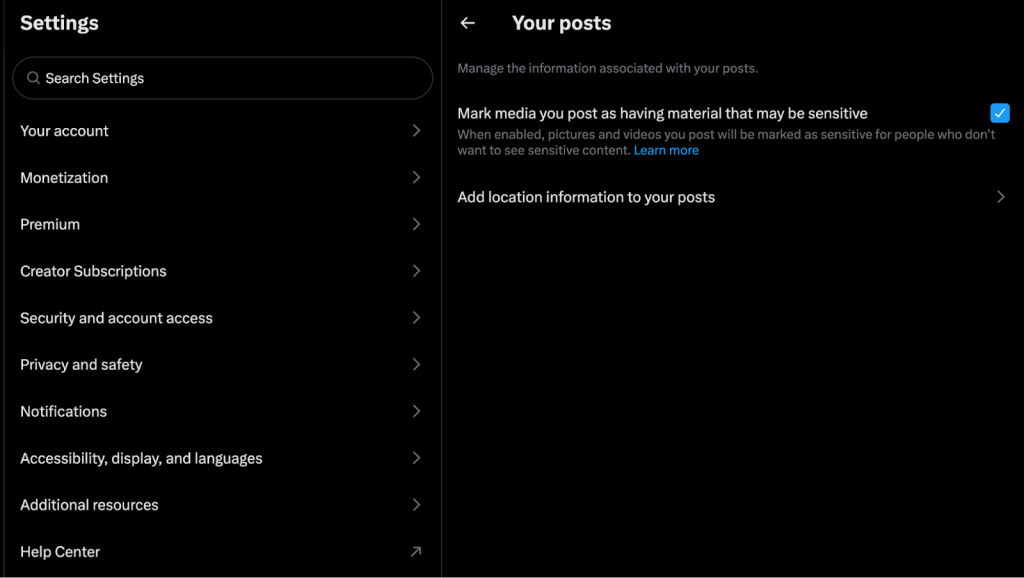Go to Premium settings
Image resolution: width=1024 pixels, height=578 pixels.
pyautogui.click(x=50, y=224)
